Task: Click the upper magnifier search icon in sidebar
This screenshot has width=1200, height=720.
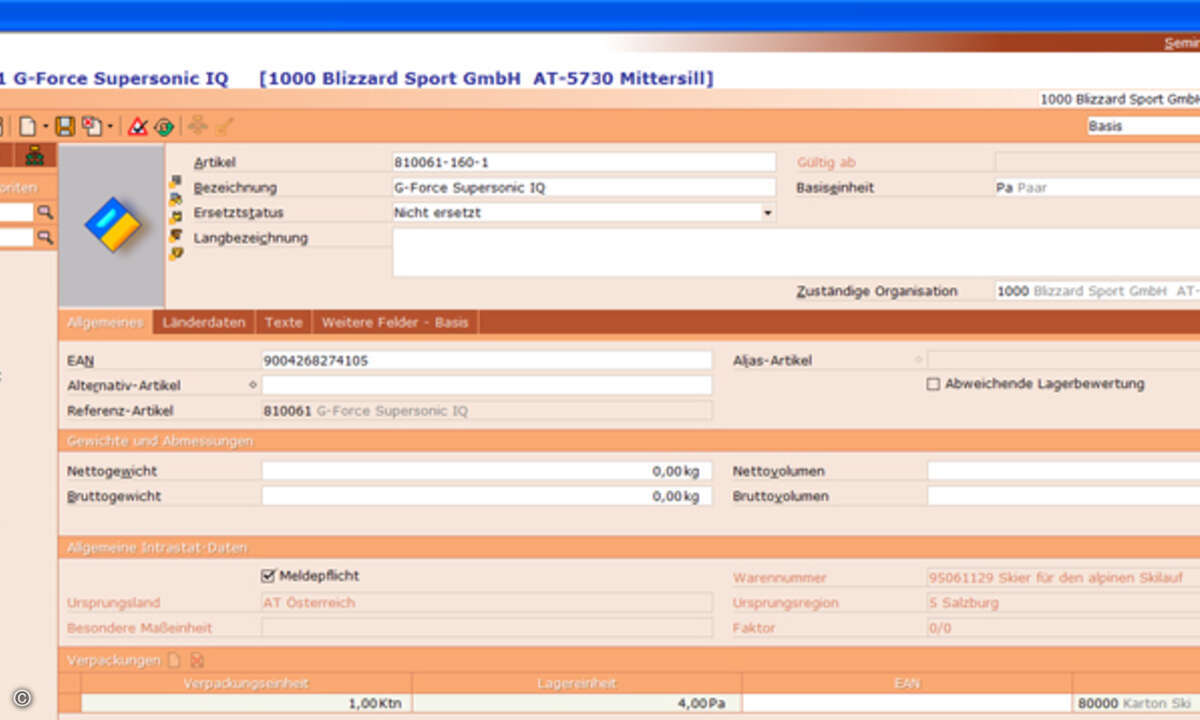Action: point(45,212)
